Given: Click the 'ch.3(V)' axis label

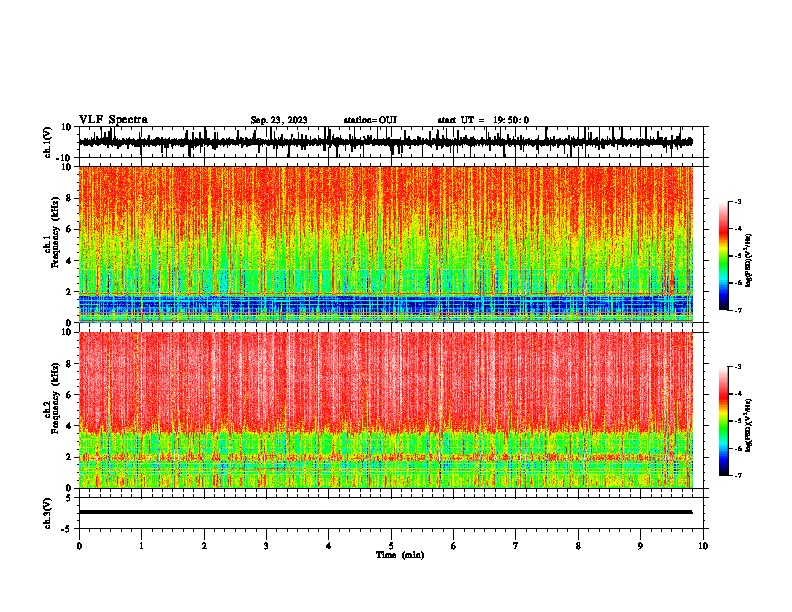Looking at the screenshot, I should pyautogui.click(x=48, y=513).
